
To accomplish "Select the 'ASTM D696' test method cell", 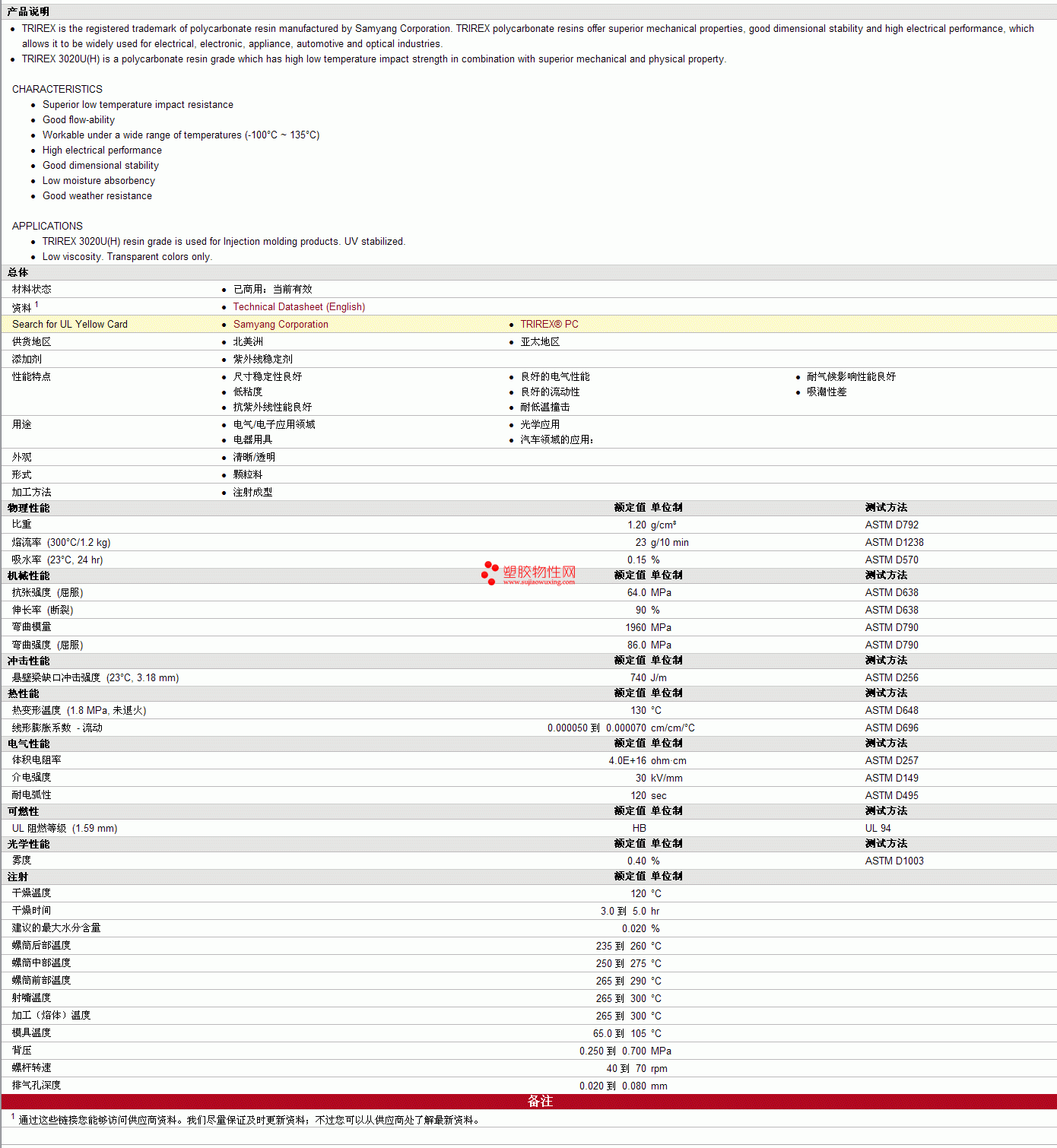I will pyautogui.click(x=891, y=728).
